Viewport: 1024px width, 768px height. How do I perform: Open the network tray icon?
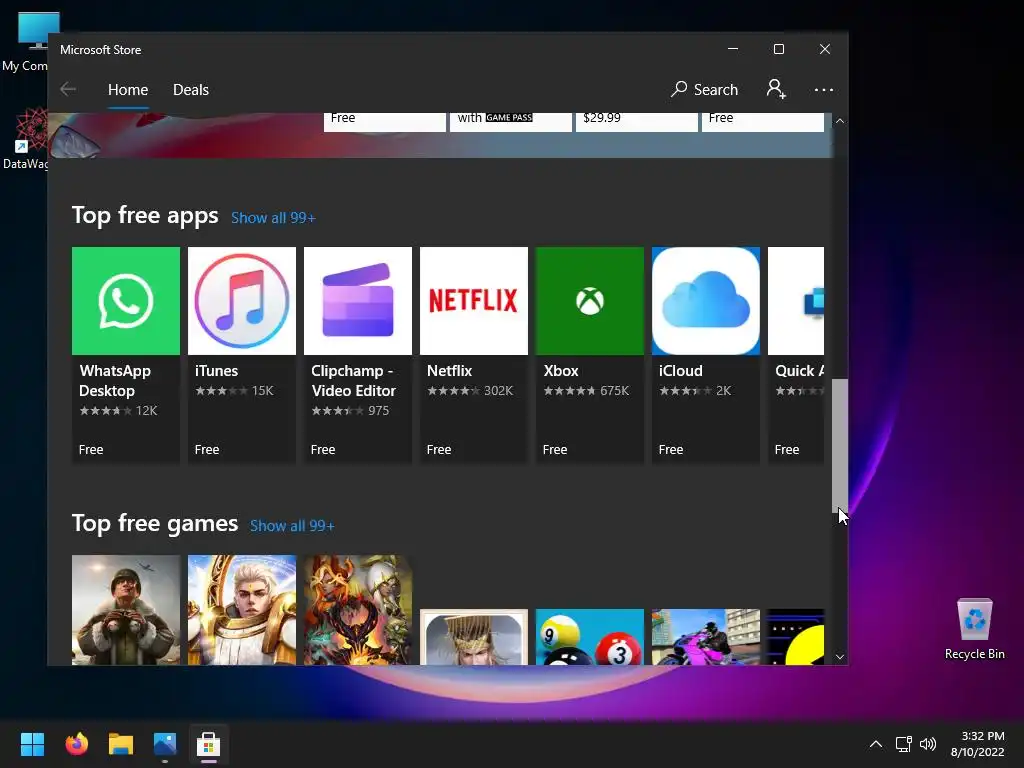coord(903,744)
